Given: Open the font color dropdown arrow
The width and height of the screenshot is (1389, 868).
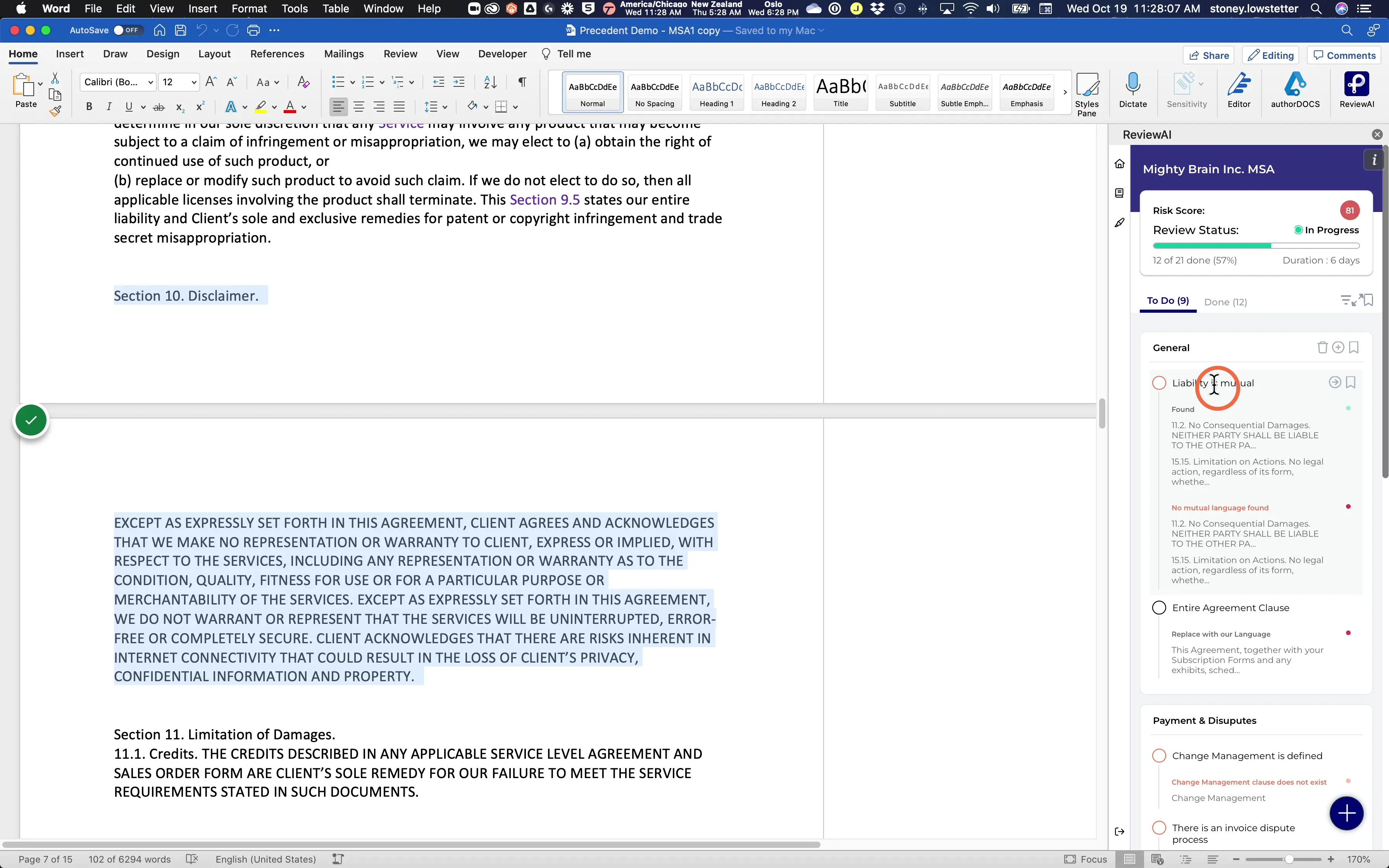Looking at the screenshot, I should click(303, 107).
